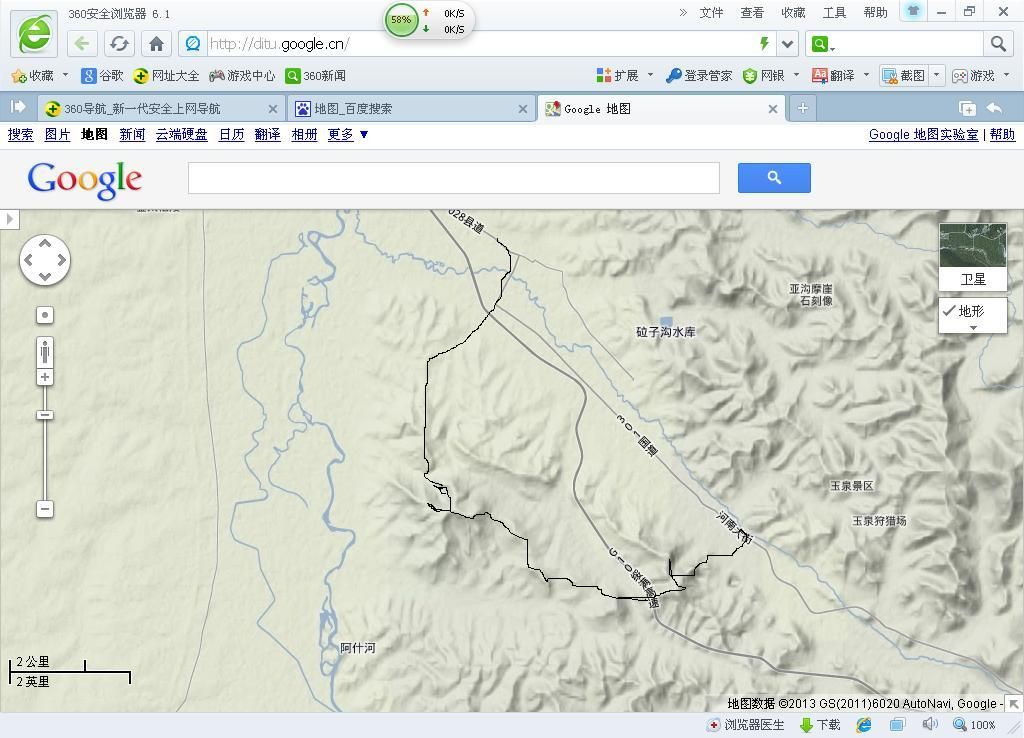Expand the left side map panel
Image resolution: width=1024 pixels, height=738 pixels.
(9, 219)
